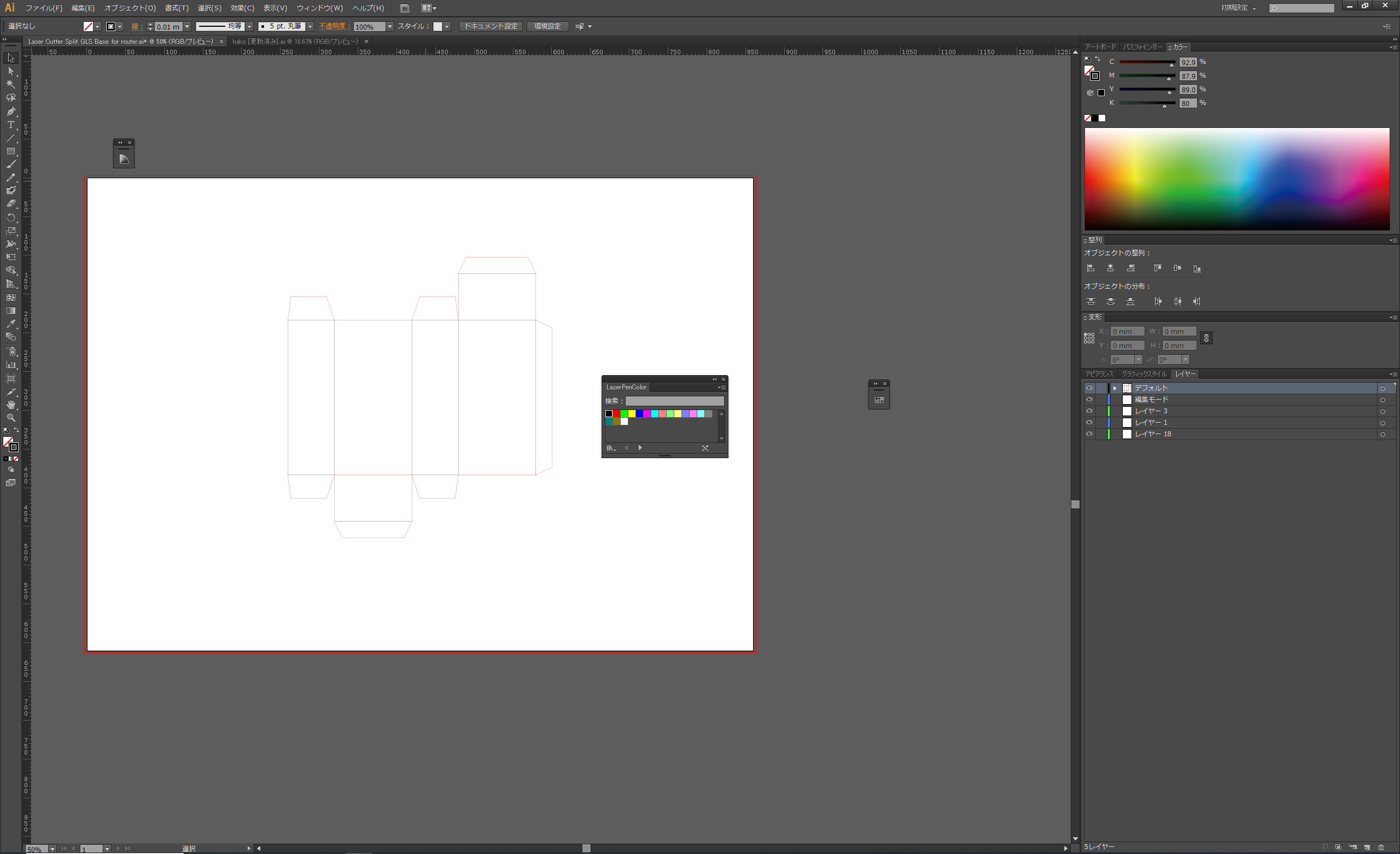
Task: Open the stroke color dropdown in control bar
Action: [x=120, y=27]
